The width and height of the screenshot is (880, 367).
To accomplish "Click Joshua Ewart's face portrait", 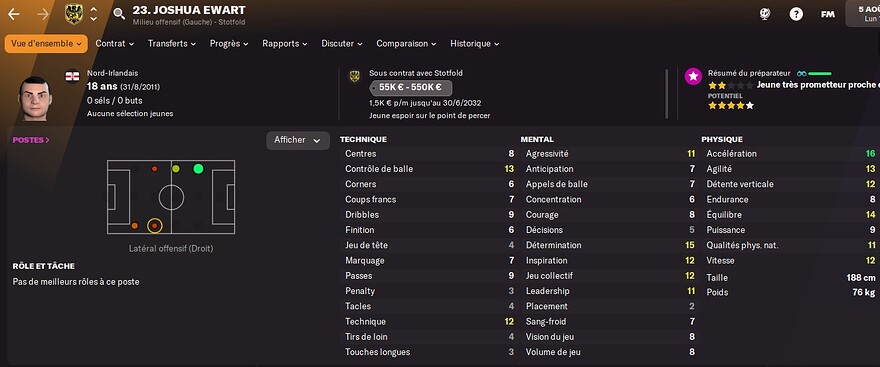I will pos(35,98).
